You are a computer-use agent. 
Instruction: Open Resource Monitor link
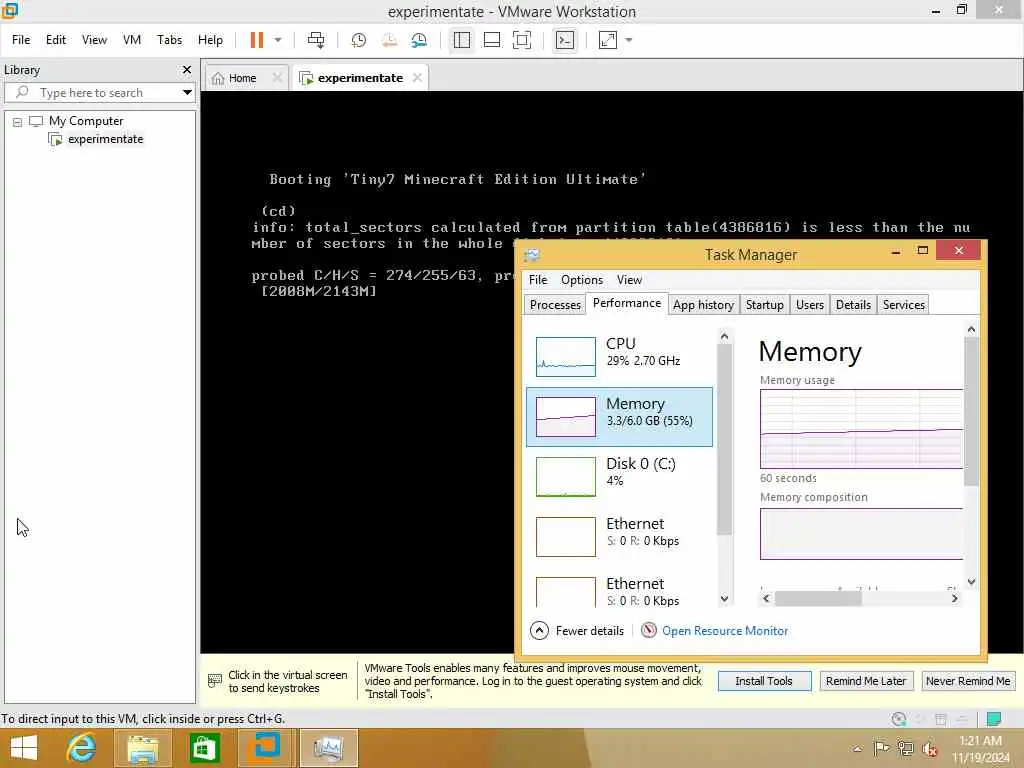tap(725, 631)
